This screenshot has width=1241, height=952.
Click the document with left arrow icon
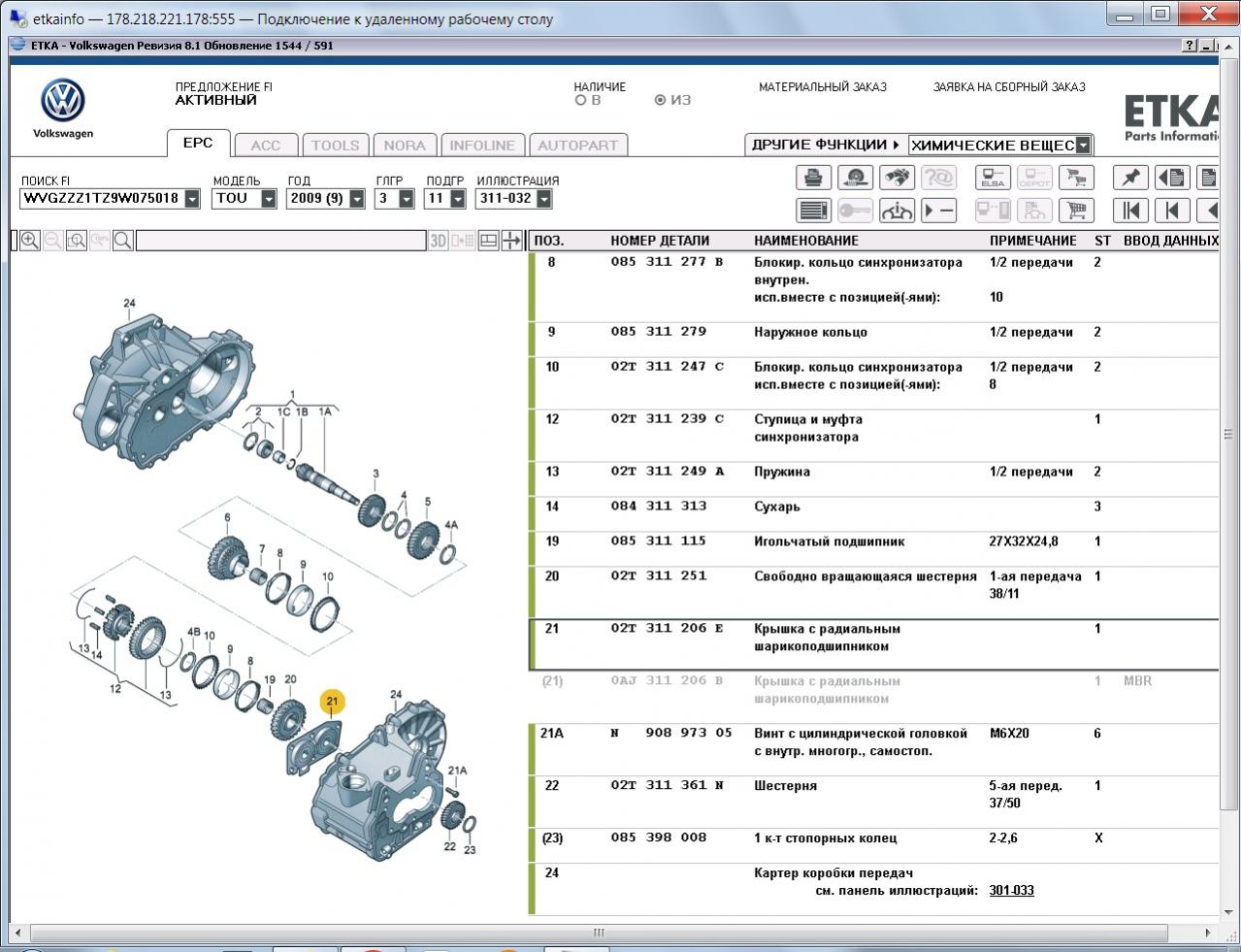click(1172, 178)
